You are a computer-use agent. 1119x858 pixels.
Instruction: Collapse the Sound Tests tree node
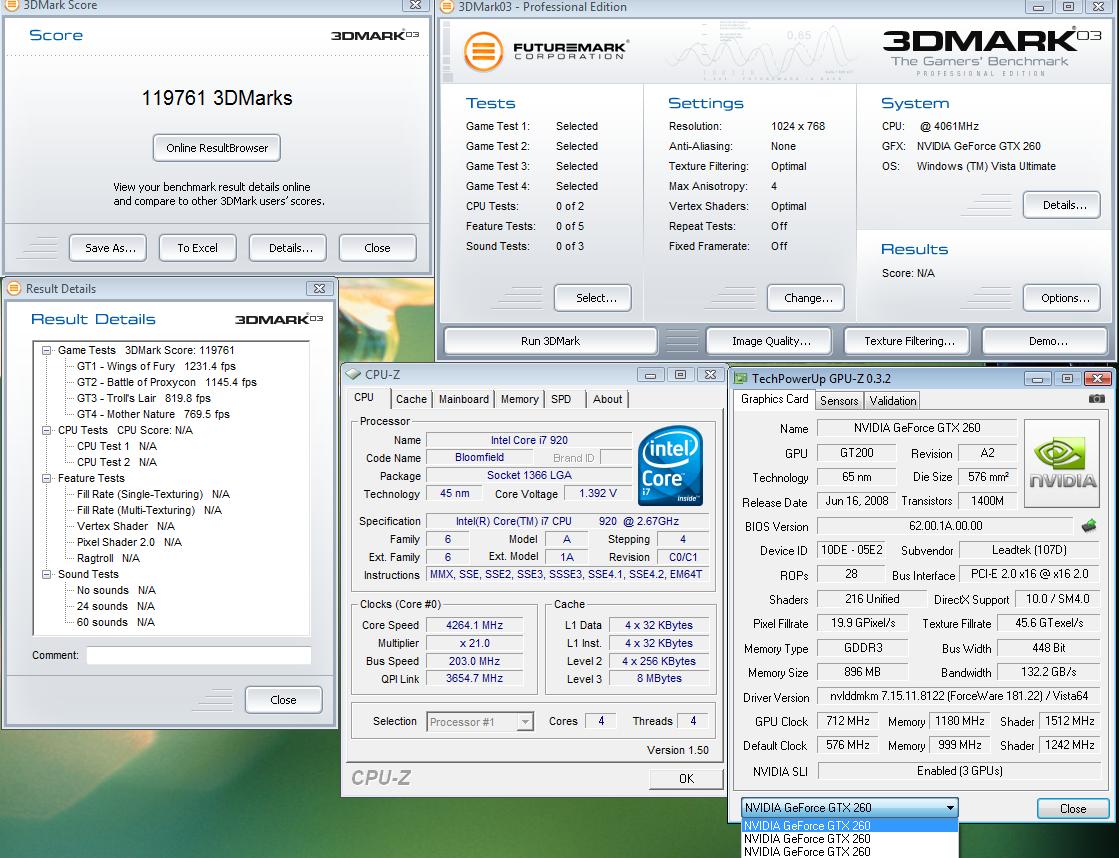click(x=46, y=575)
